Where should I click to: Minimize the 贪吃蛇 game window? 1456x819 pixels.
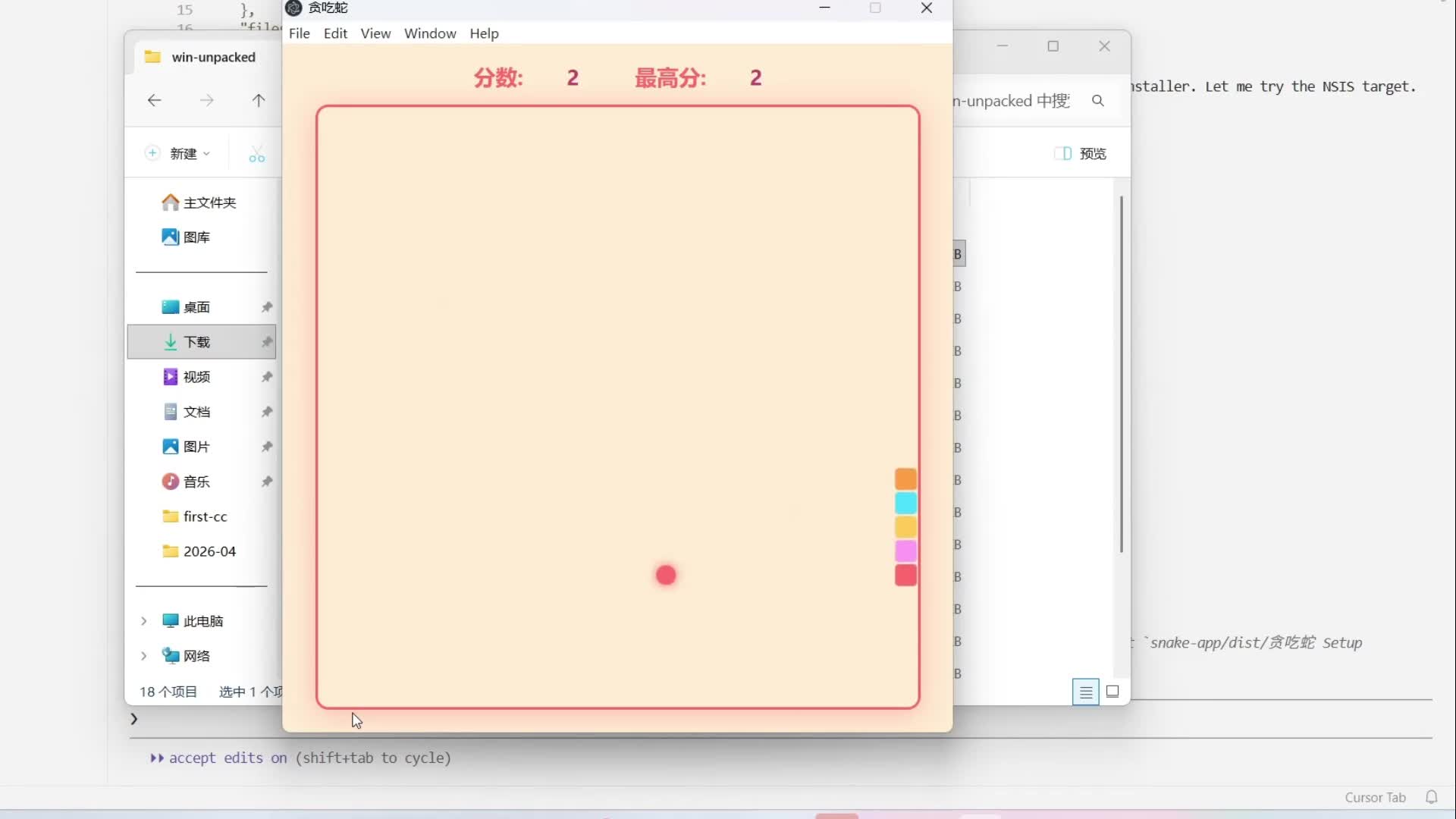[x=825, y=8]
